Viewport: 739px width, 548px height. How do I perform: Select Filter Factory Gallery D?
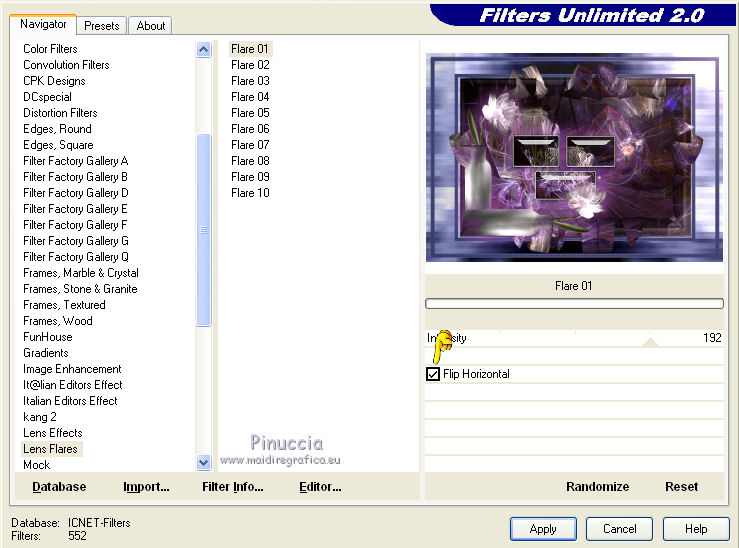[x=75, y=193]
